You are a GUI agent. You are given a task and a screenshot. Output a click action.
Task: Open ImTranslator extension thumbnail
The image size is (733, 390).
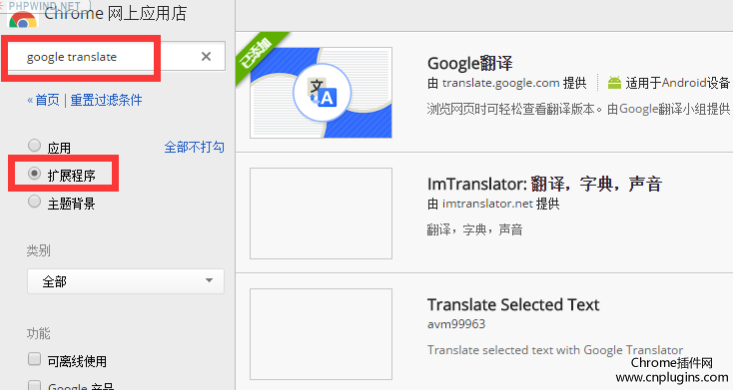point(321,213)
